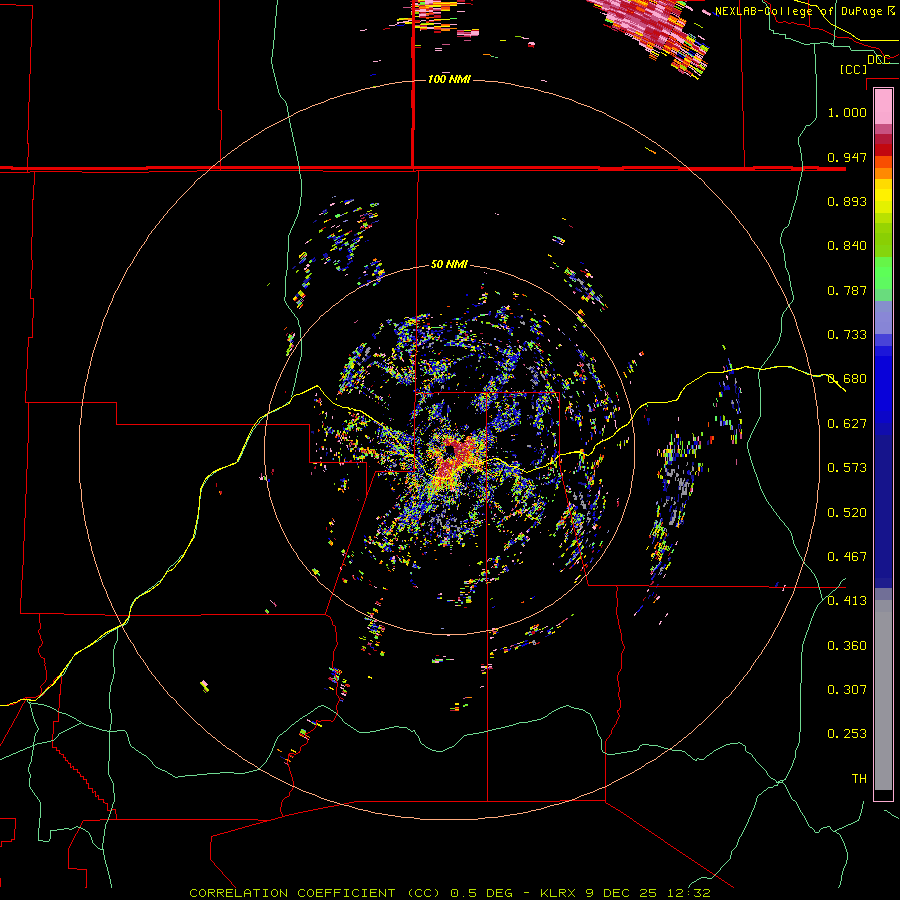Click the 0.840 scale label

847,246
